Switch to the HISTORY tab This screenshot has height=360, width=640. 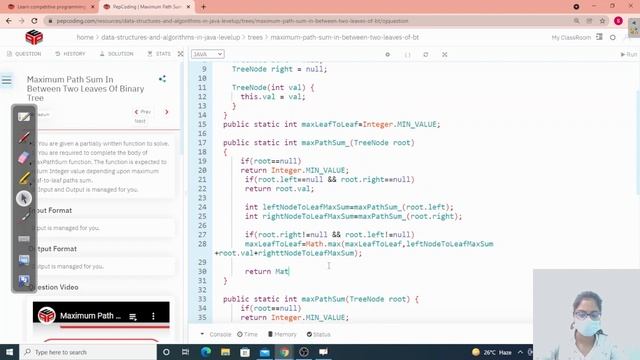70,53
